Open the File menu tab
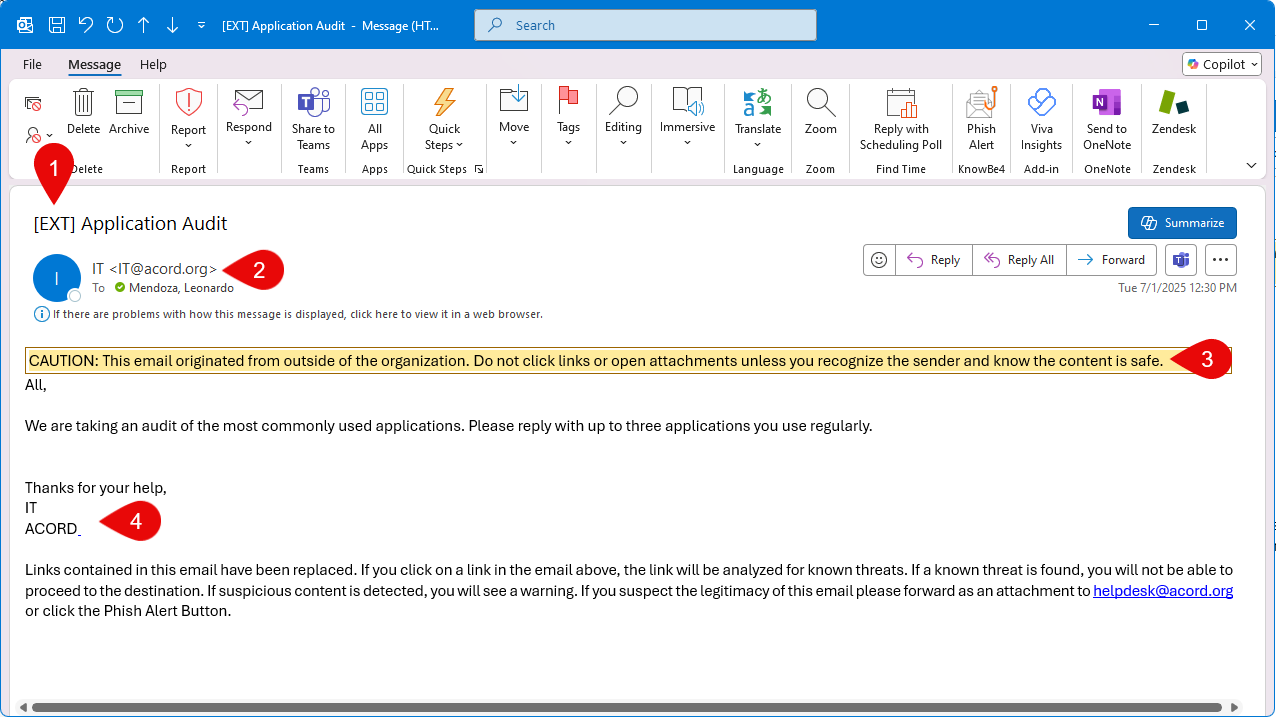This screenshot has width=1276, height=717. tap(32, 64)
